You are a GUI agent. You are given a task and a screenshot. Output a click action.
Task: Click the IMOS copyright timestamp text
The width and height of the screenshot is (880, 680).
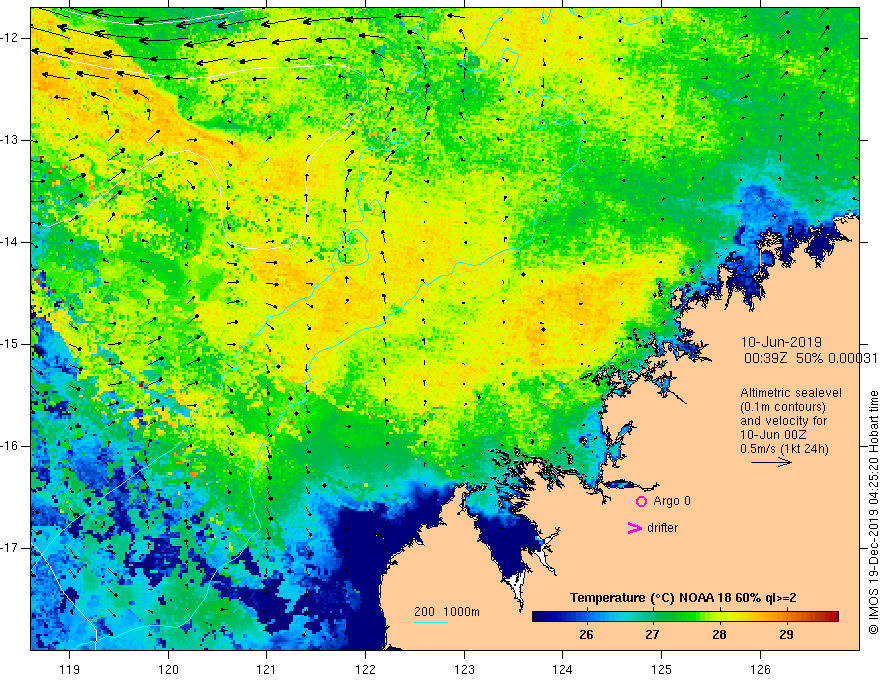click(x=873, y=512)
